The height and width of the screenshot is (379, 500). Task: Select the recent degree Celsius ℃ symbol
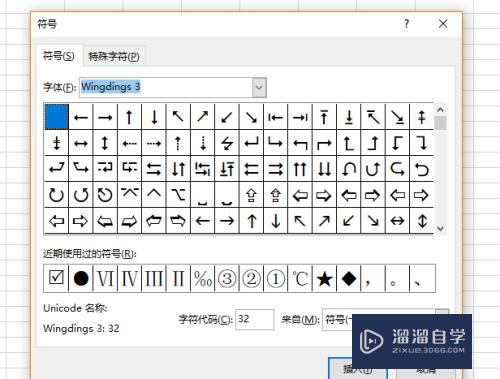pyautogui.click(x=300, y=278)
